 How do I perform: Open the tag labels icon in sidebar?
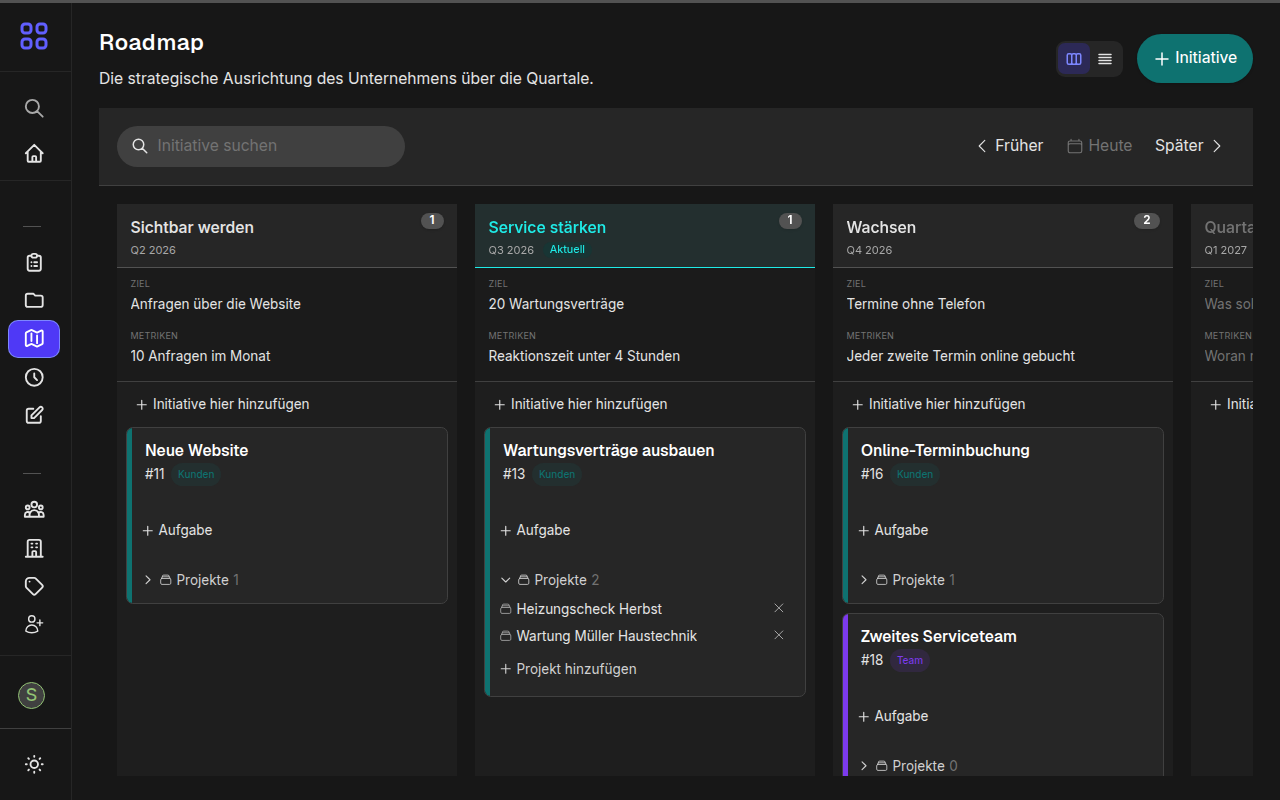34,586
